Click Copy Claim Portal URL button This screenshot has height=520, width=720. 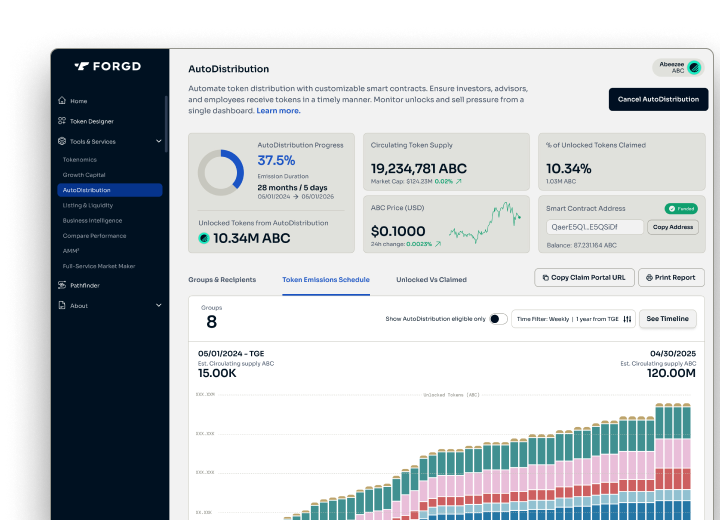[x=585, y=277]
